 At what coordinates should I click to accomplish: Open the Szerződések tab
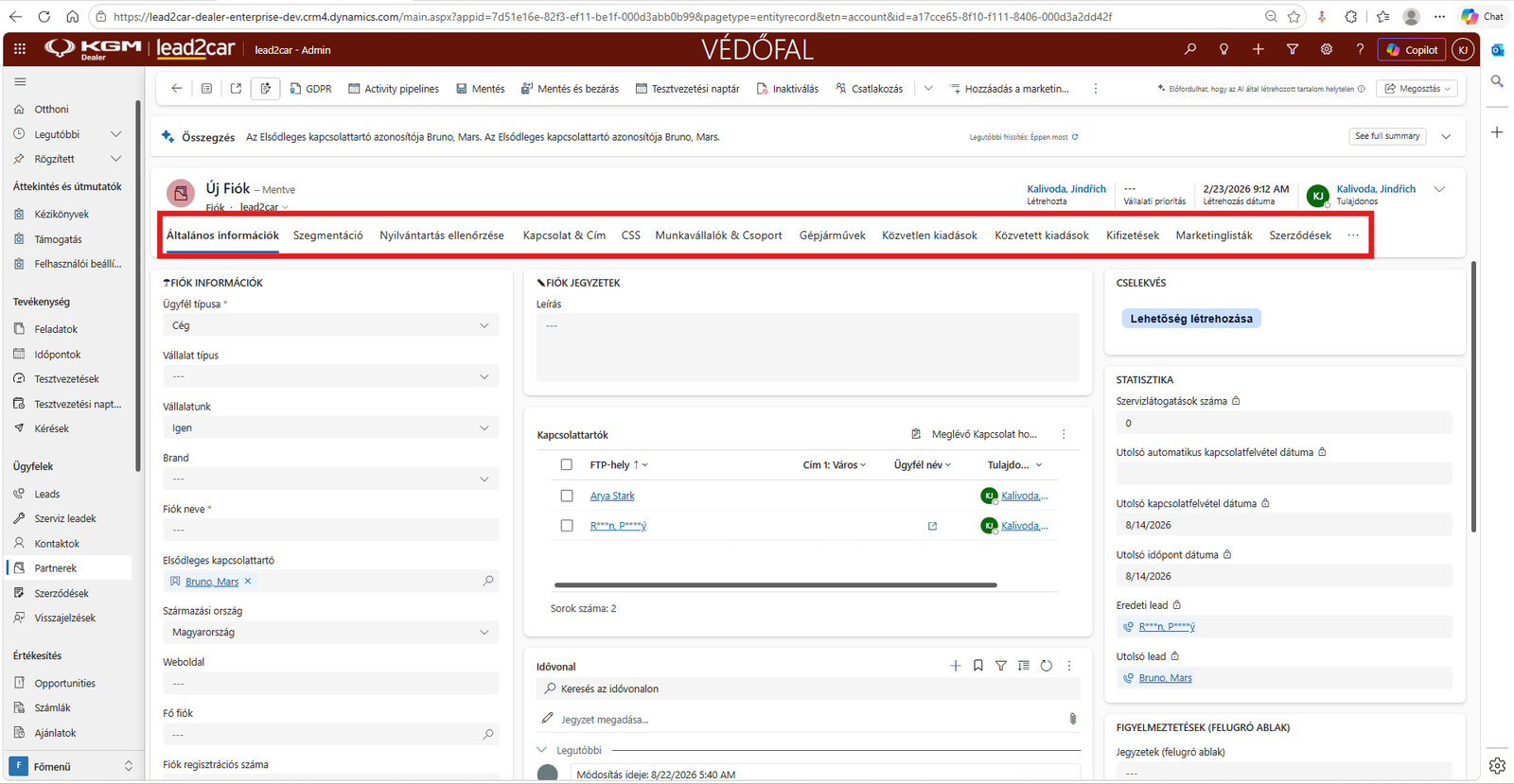click(1300, 235)
